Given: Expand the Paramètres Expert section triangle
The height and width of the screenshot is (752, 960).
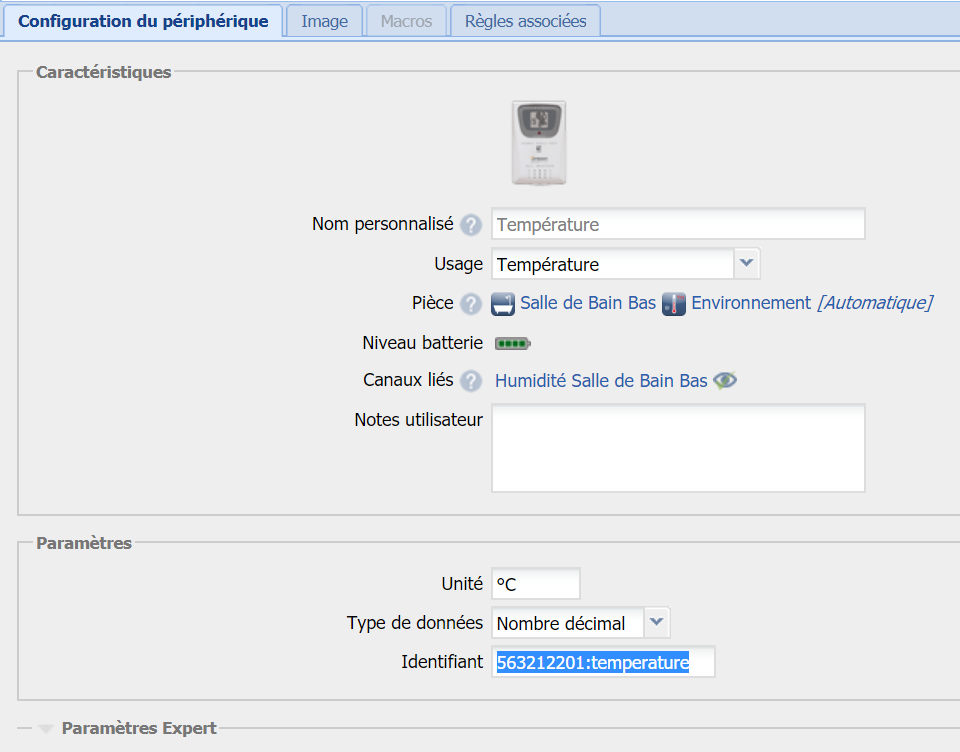Looking at the screenshot, I should 45,729.
